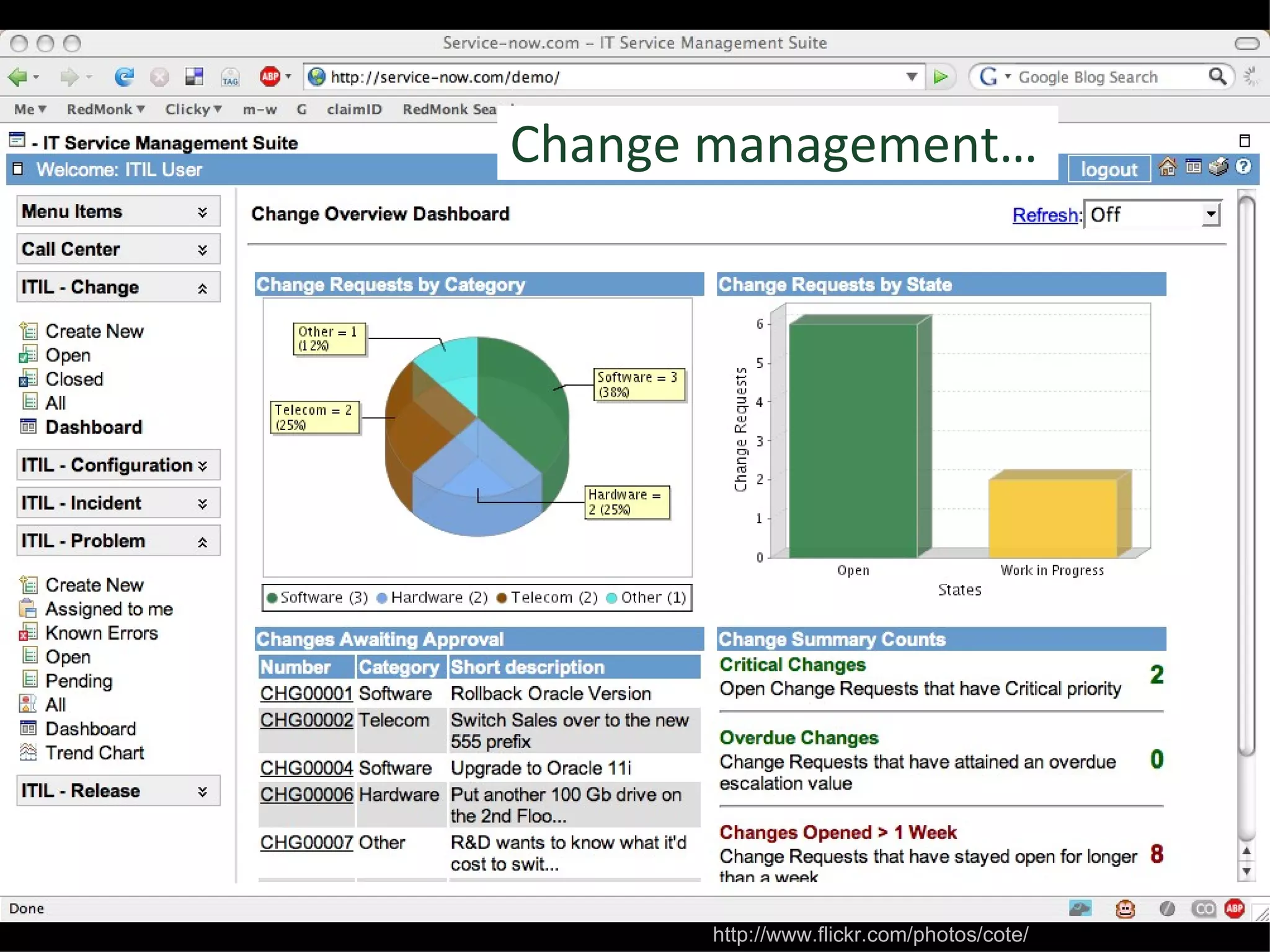Click the logout button
1270x952 pixels.
coord(1109,169)
